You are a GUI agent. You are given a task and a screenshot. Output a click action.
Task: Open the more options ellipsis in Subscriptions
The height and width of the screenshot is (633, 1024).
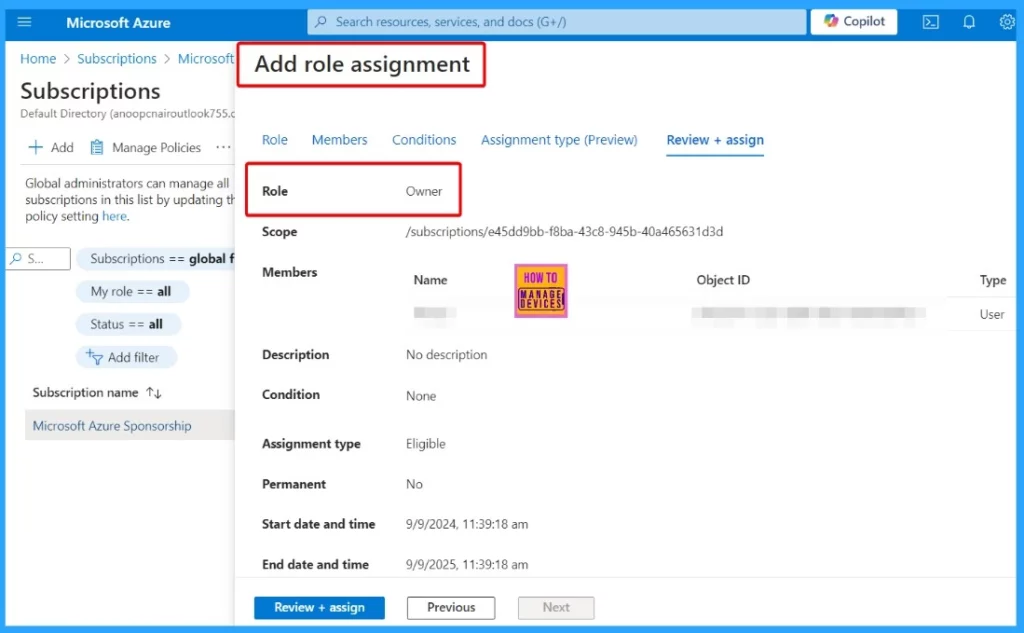pyautogui.click(x=223, y=148)
